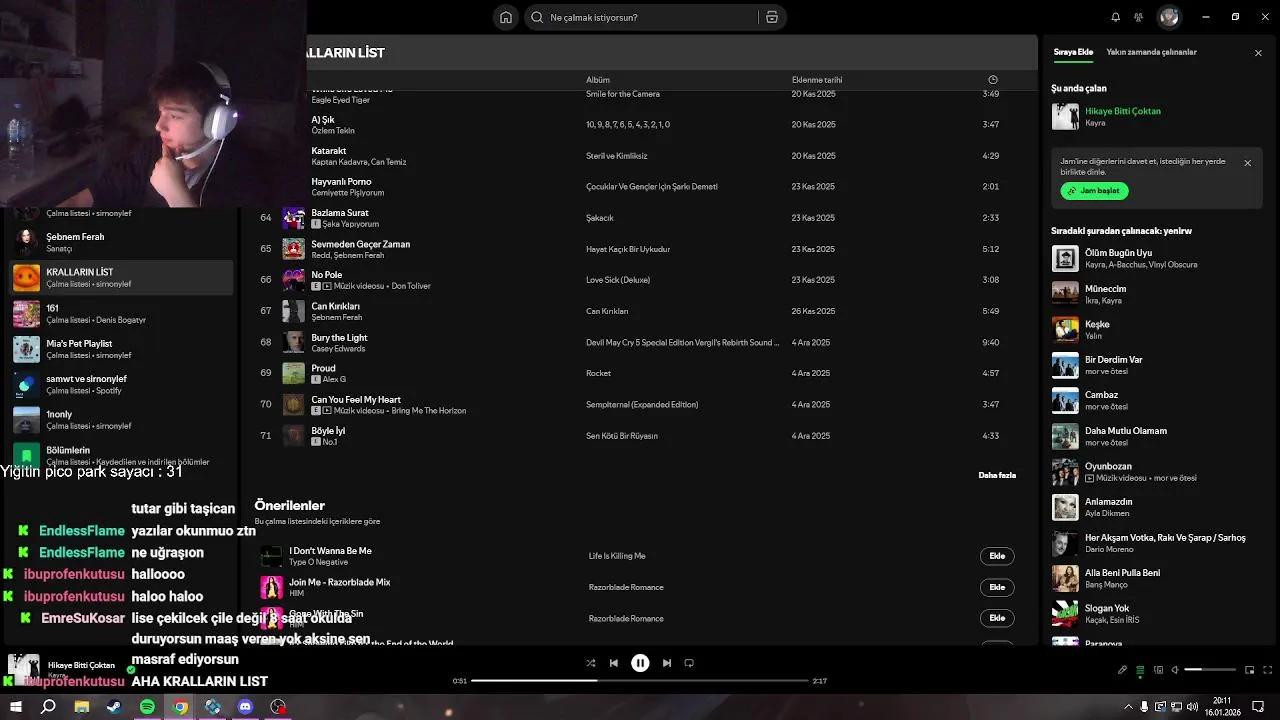Click 'Bir Derdim Var' queue thumbnail
The height and width of the screenshot is (720, 1280).
1065,365
